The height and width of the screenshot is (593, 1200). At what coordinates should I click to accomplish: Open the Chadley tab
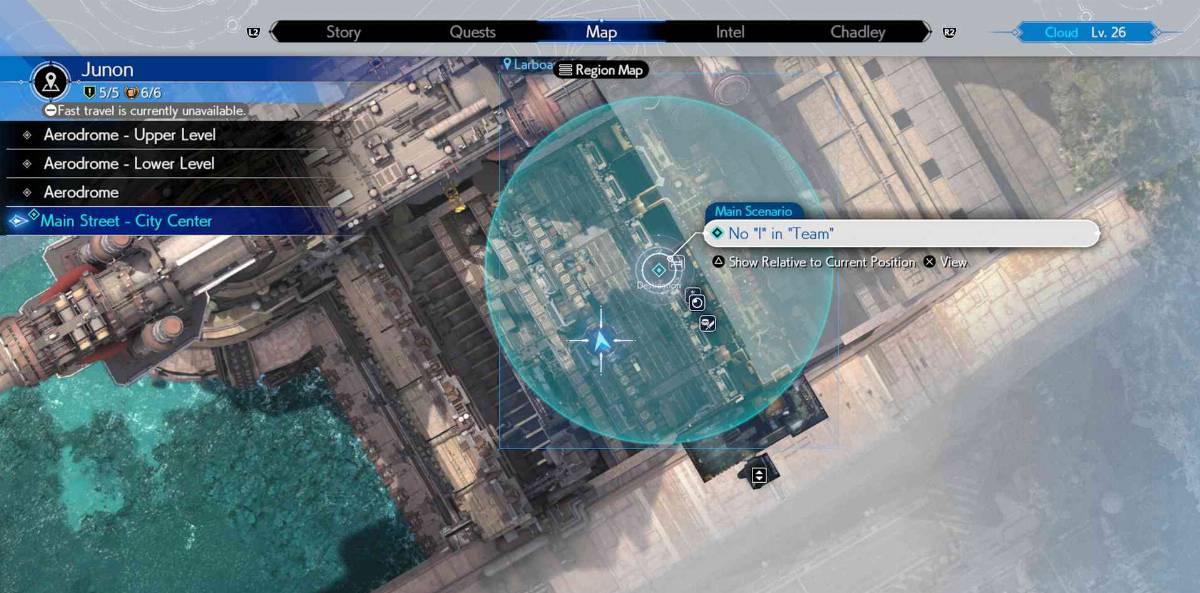pyautogui.click(x=857, y=32)
